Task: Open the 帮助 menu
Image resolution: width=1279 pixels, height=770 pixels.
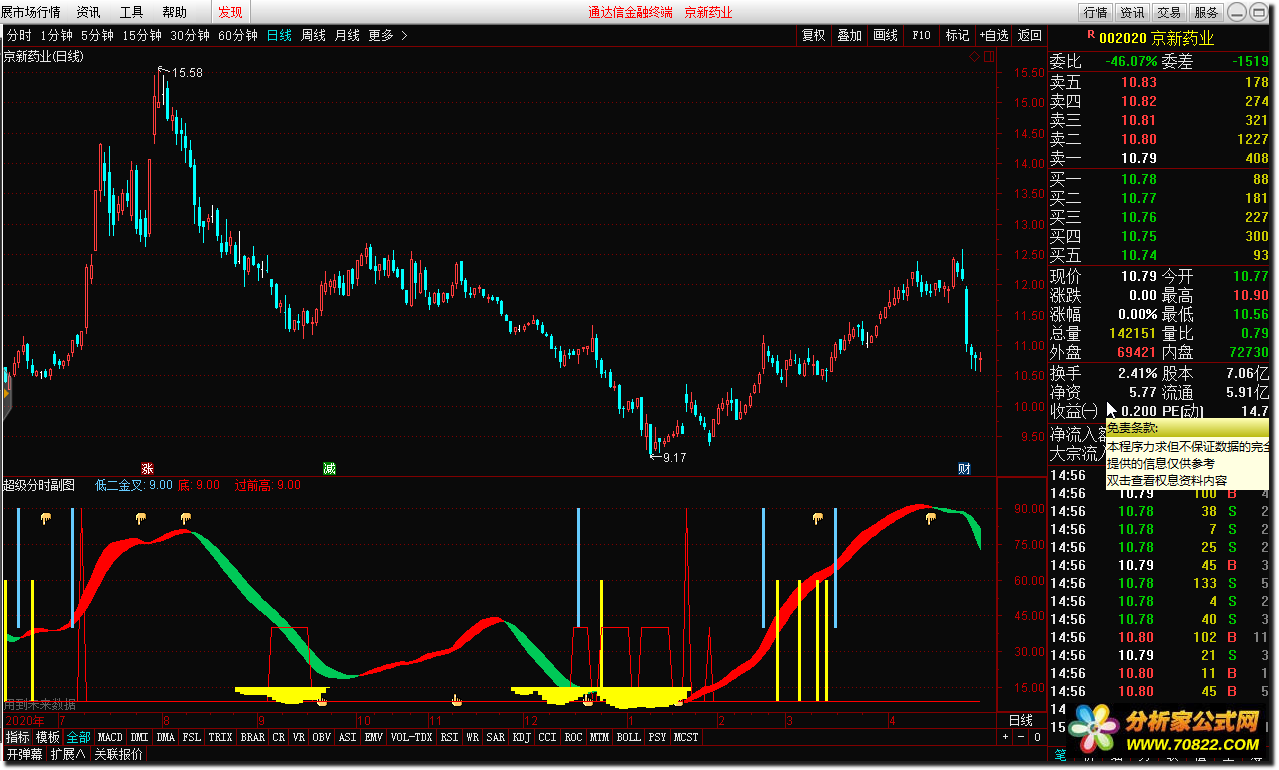Action: click(174, 12)
